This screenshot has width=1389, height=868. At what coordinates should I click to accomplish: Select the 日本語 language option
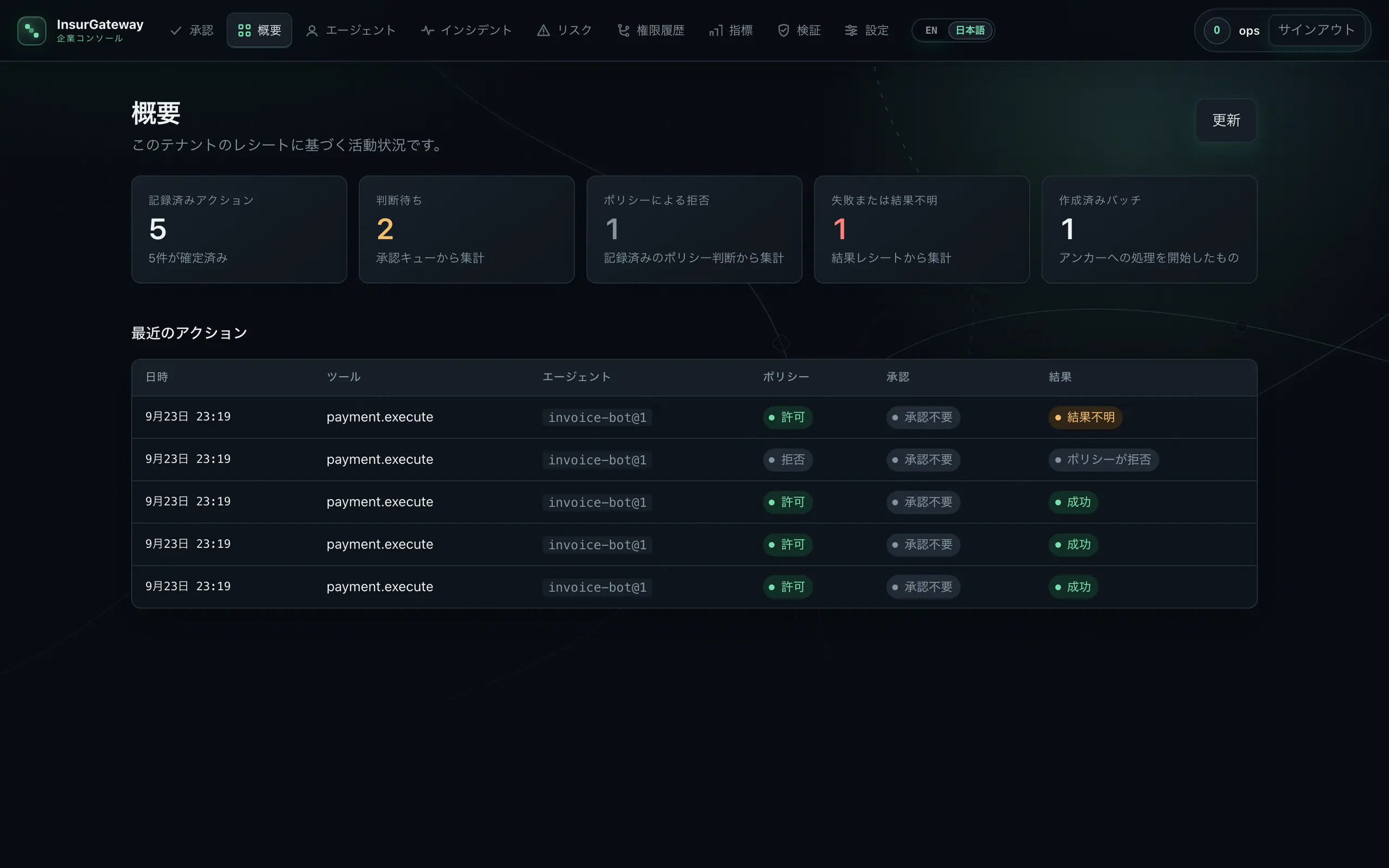point(970,30)
